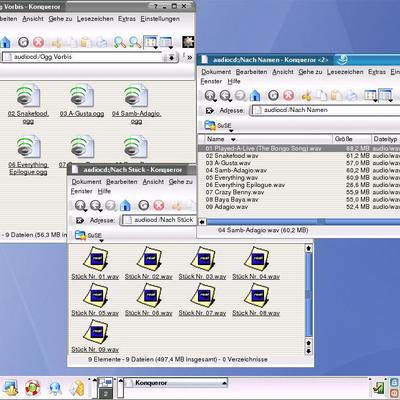Image resolution: width=400 pixels, height=400 pixels.
Task: Switch Nach Namen window to detailed list view
Action: pyautogui.click(x=386, y=96)
